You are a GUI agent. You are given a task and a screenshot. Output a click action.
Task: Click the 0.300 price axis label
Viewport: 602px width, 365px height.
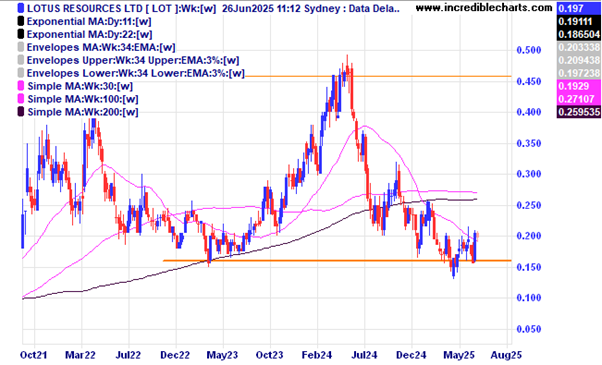pos(529,174)
